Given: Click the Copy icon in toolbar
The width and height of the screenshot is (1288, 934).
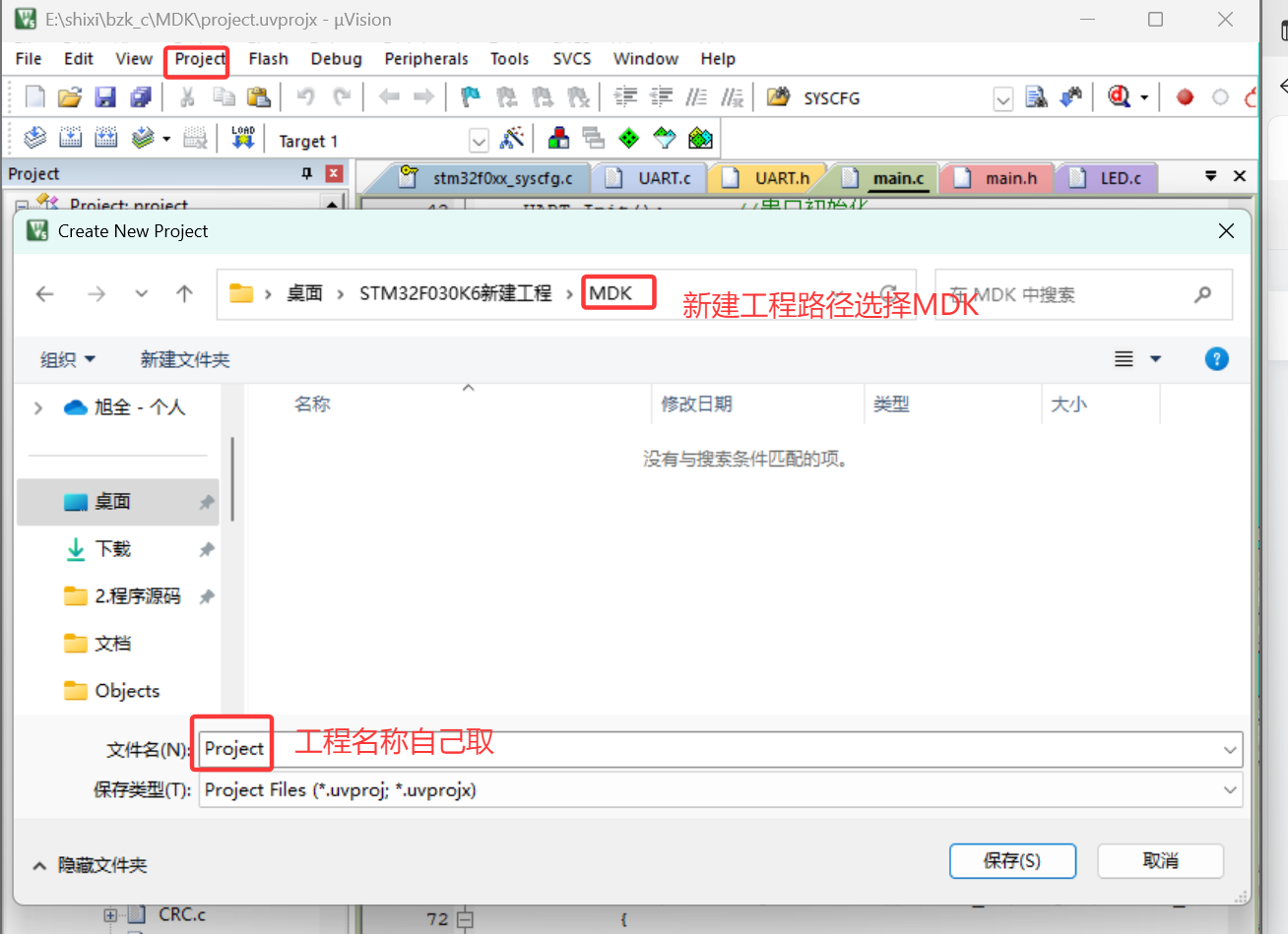Looking at the screenshot, I should click(x=225, y=96).
